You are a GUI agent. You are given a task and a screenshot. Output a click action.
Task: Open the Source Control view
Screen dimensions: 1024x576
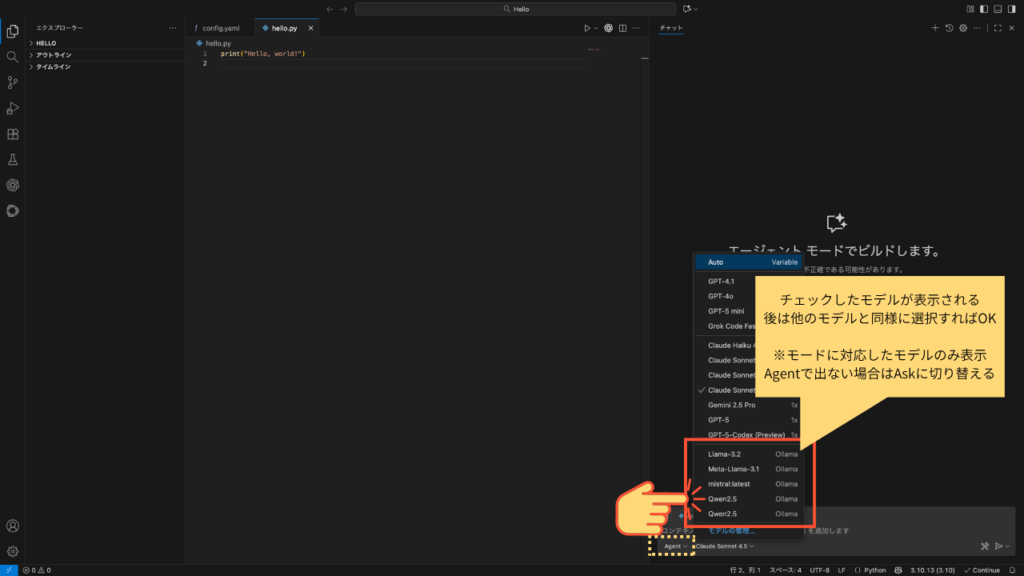coord(13,82)
